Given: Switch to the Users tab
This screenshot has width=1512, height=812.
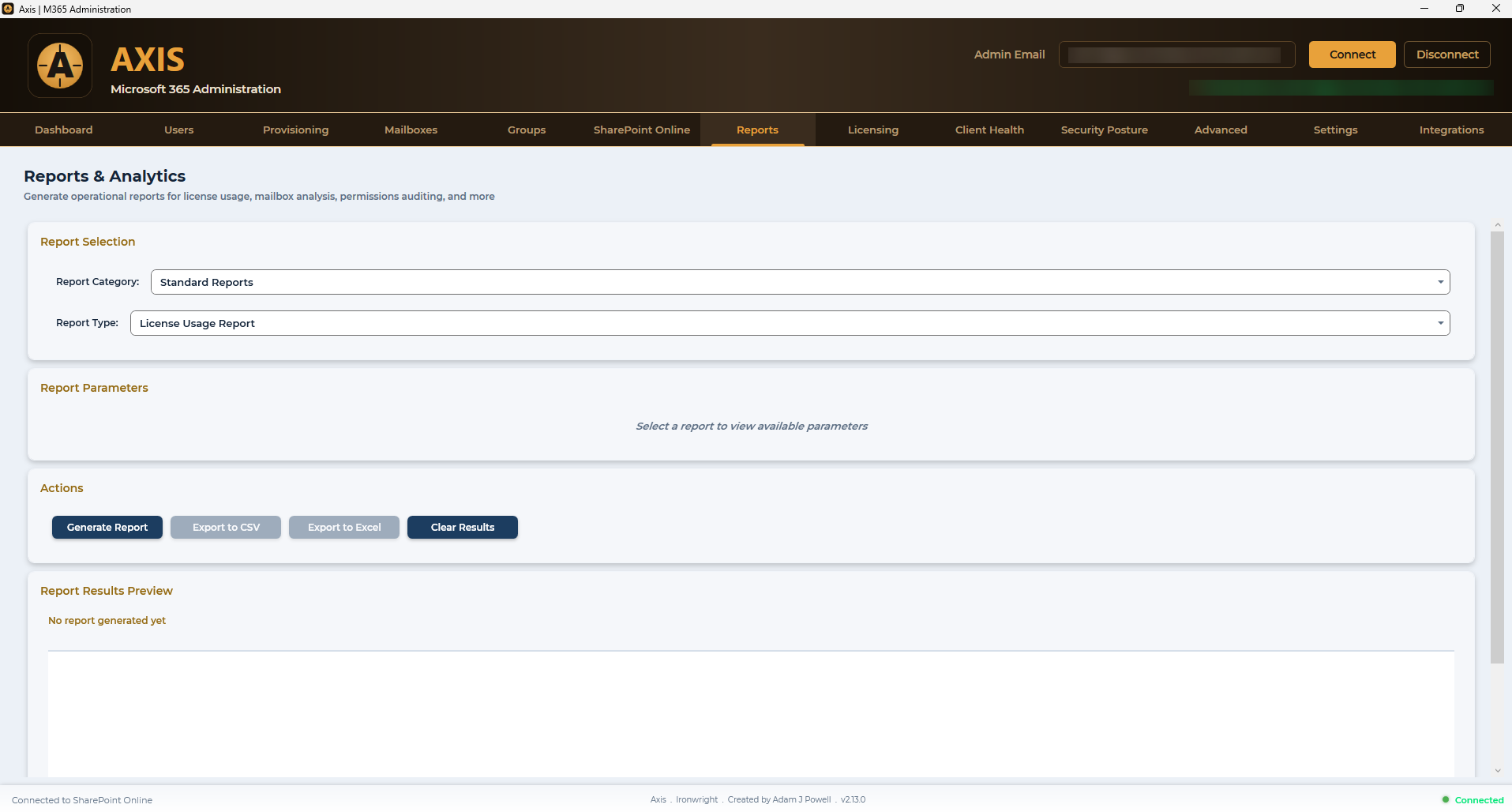Looking at the screenshot, I should click(x=179, y=130).
